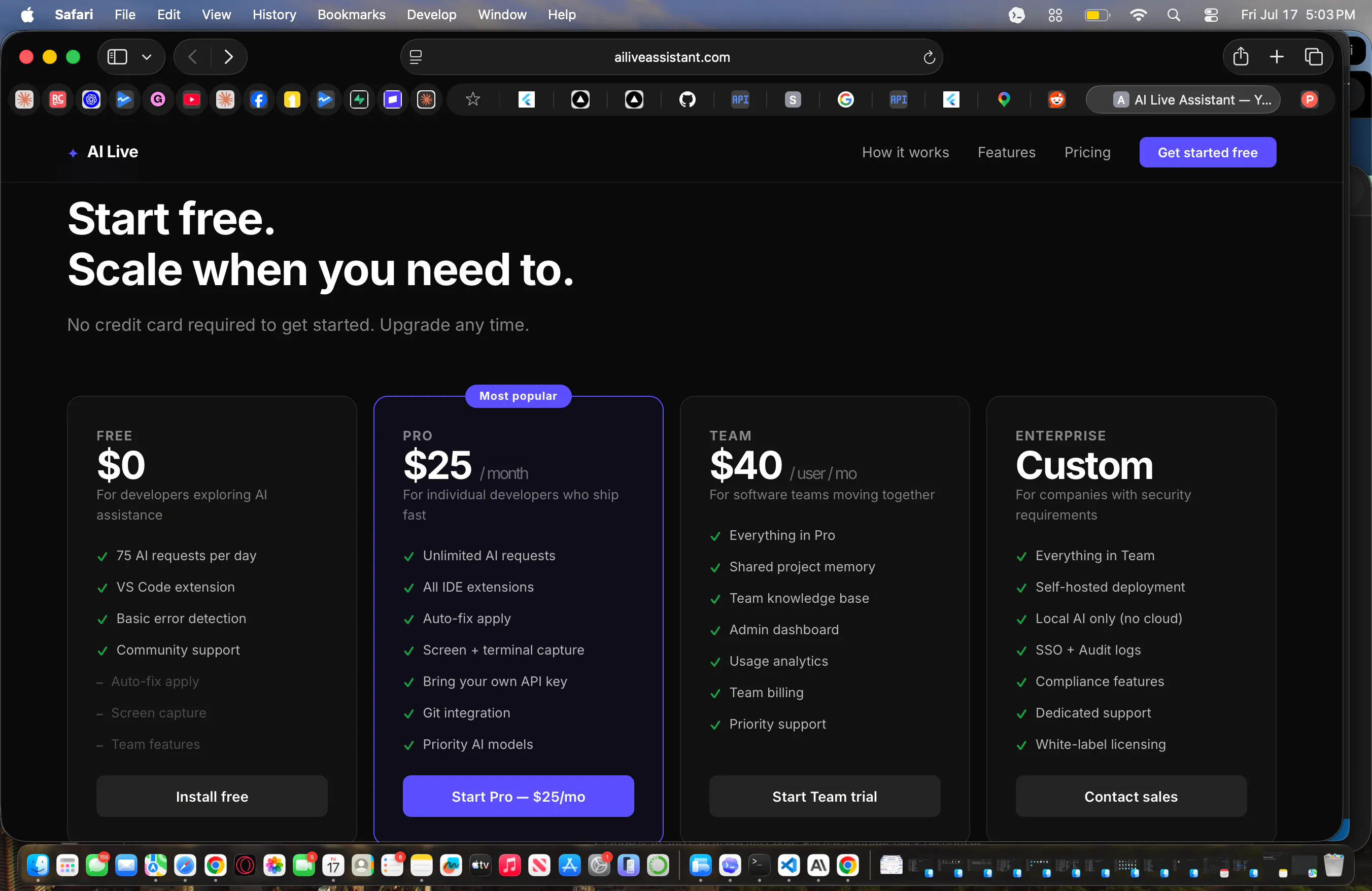1372x891 pixels.
Task: Open Messages from the Dock
Action: point(97,865)
